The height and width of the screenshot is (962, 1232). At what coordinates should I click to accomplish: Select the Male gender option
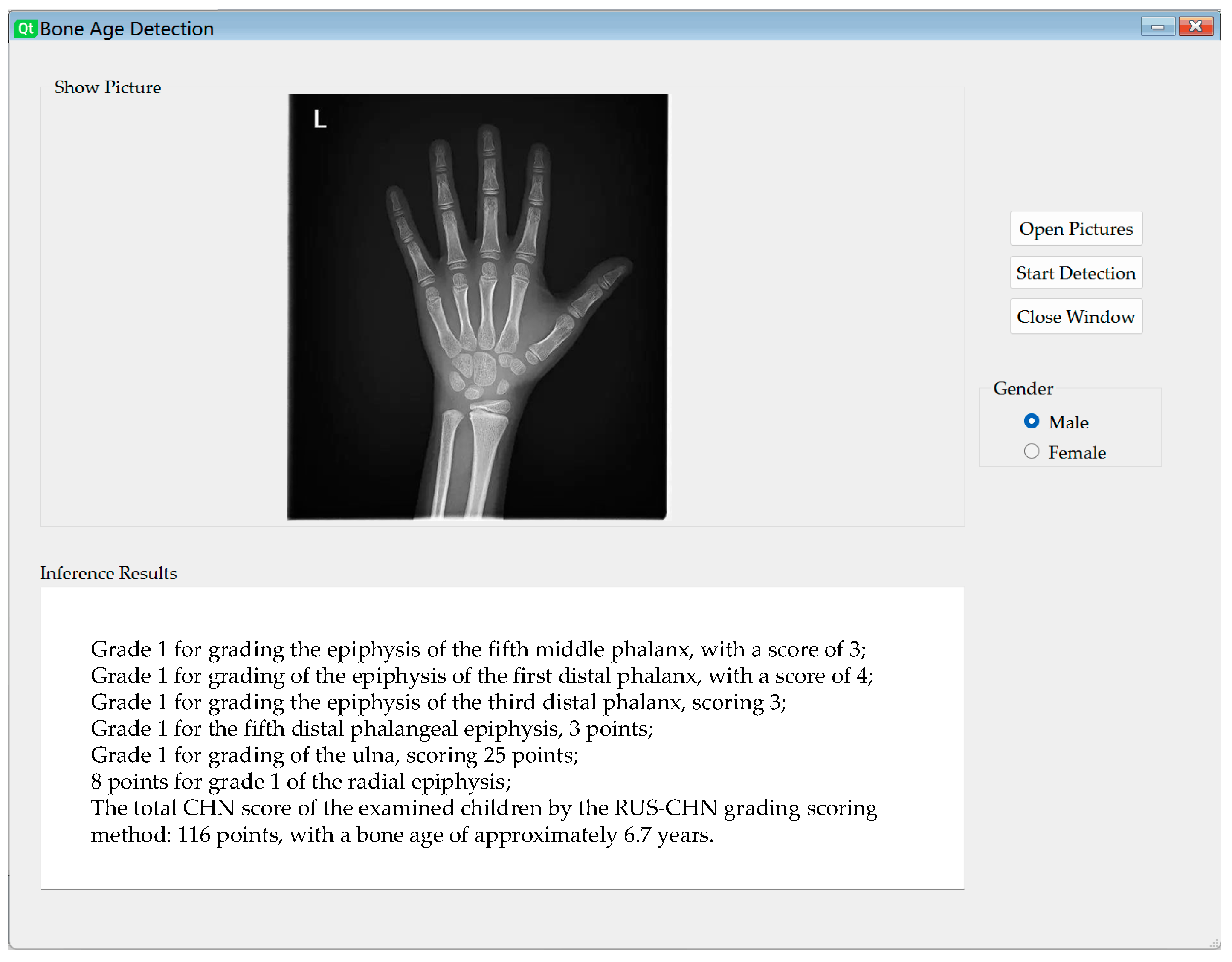(1031, 421)
